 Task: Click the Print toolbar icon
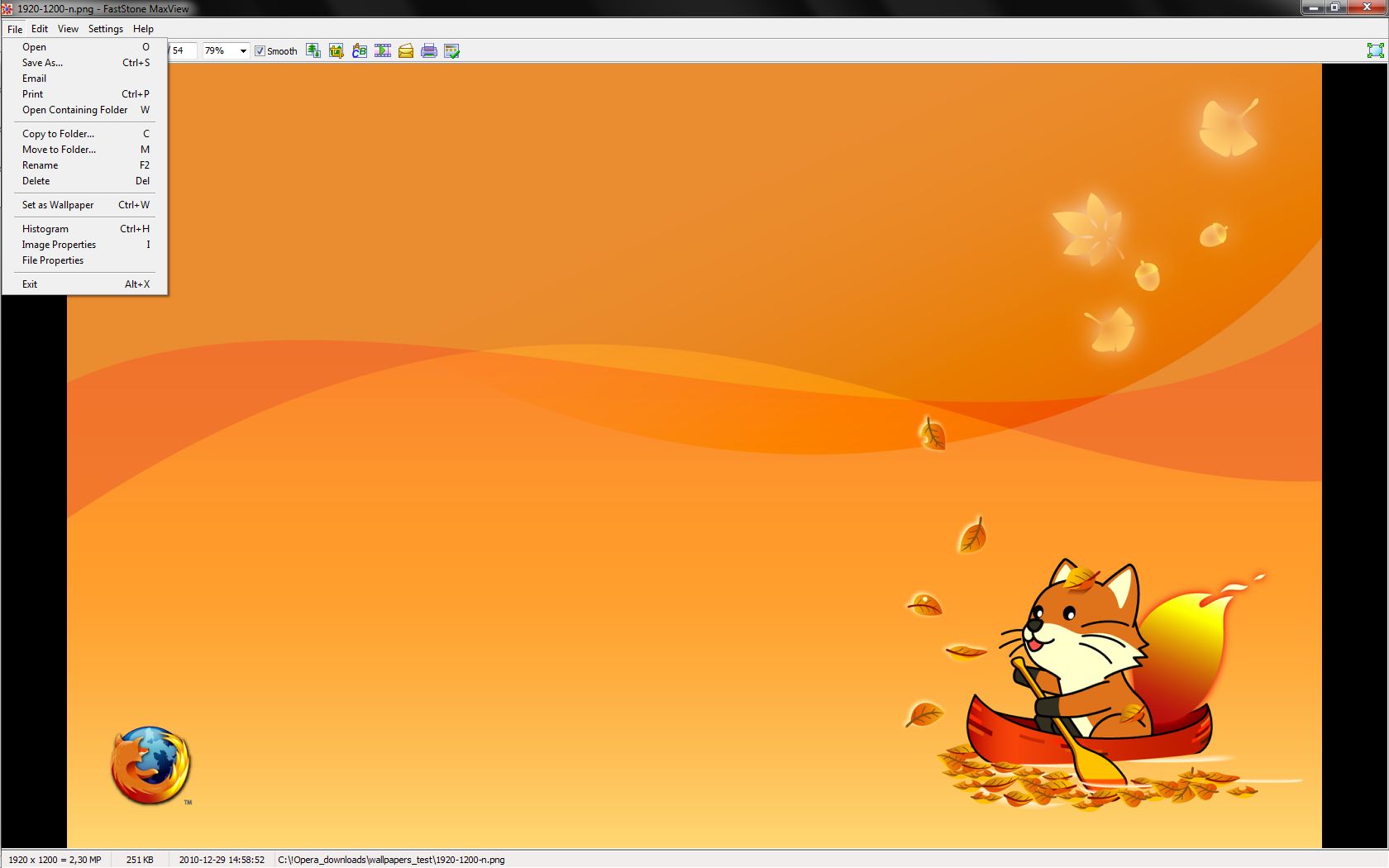[429, 51]
